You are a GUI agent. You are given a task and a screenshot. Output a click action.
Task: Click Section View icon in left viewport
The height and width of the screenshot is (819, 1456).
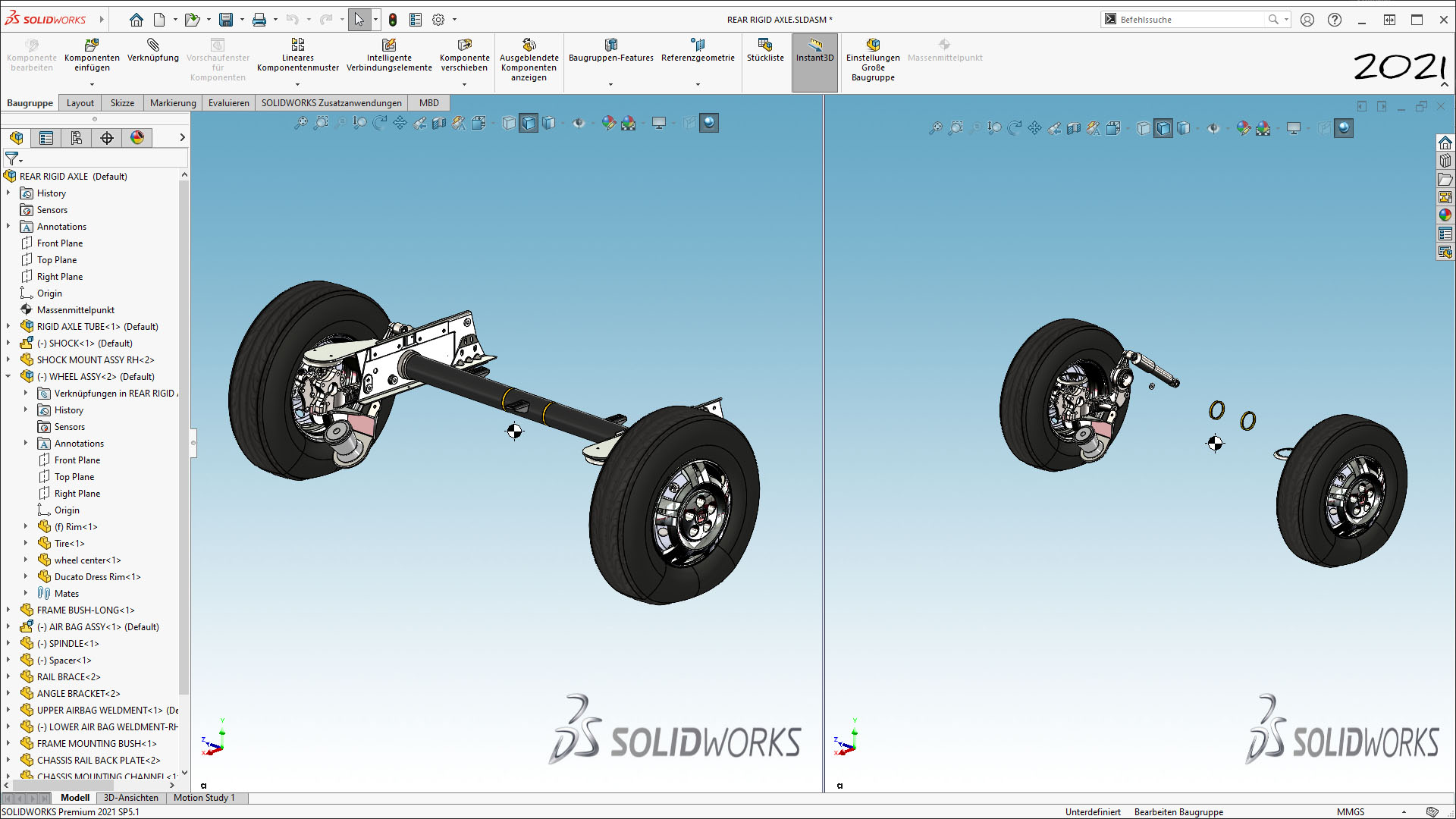pyautogui.click(x=439, y=123)
